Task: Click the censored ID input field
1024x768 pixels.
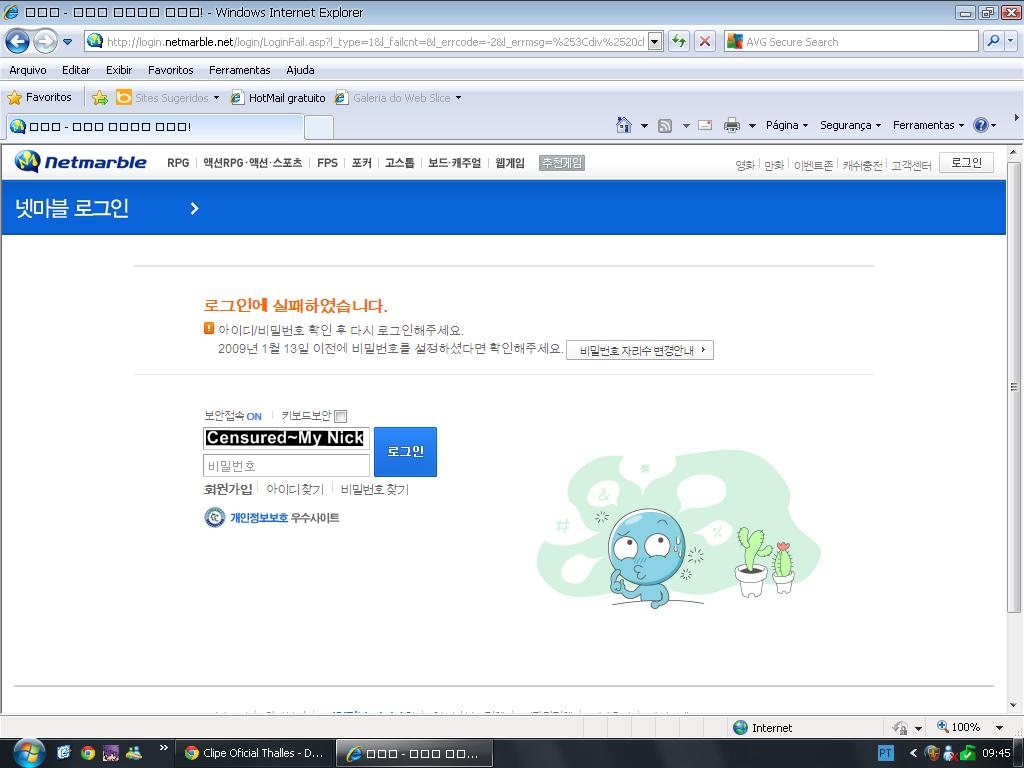Action: click(x=286, y=438)
